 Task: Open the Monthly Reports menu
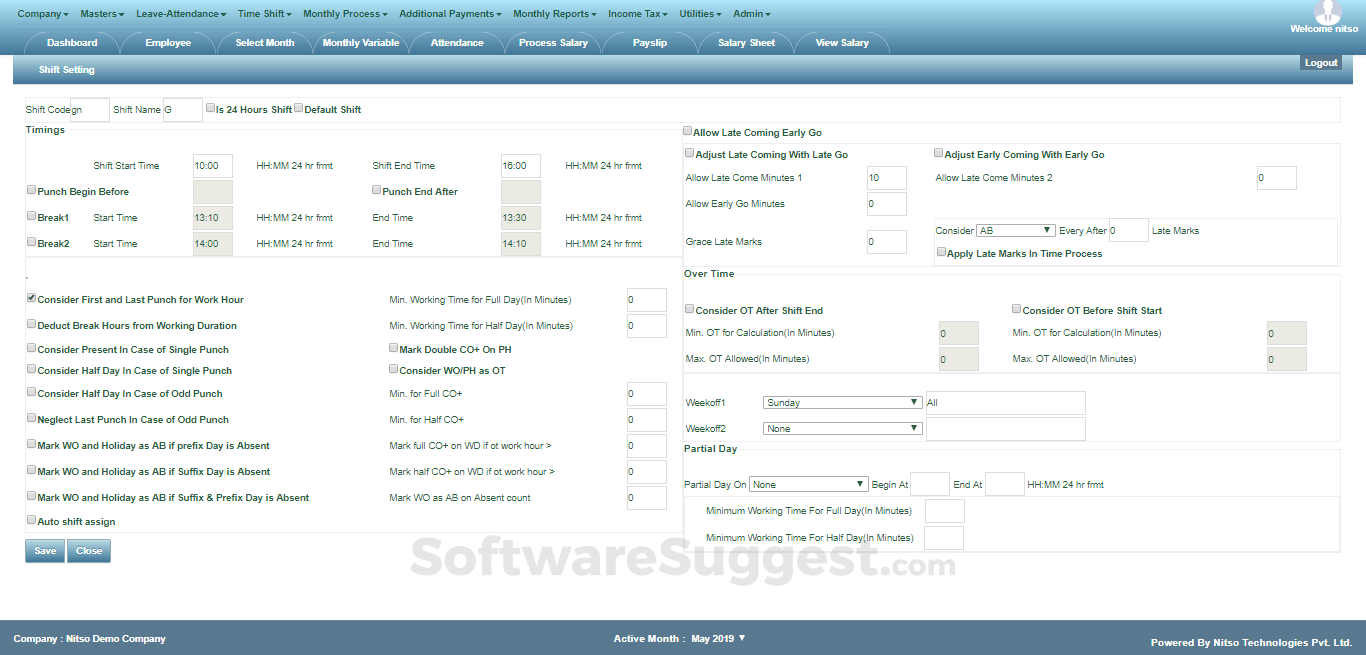point(554,13)
